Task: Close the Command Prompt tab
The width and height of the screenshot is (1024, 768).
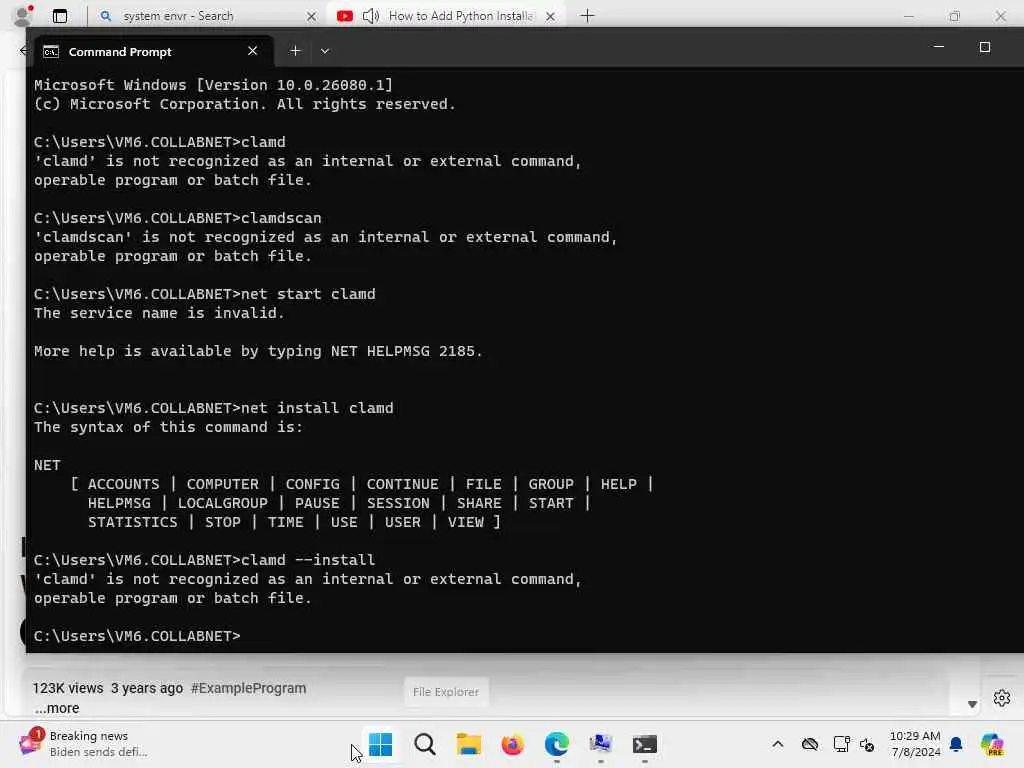Action: [x=253, y=51]
